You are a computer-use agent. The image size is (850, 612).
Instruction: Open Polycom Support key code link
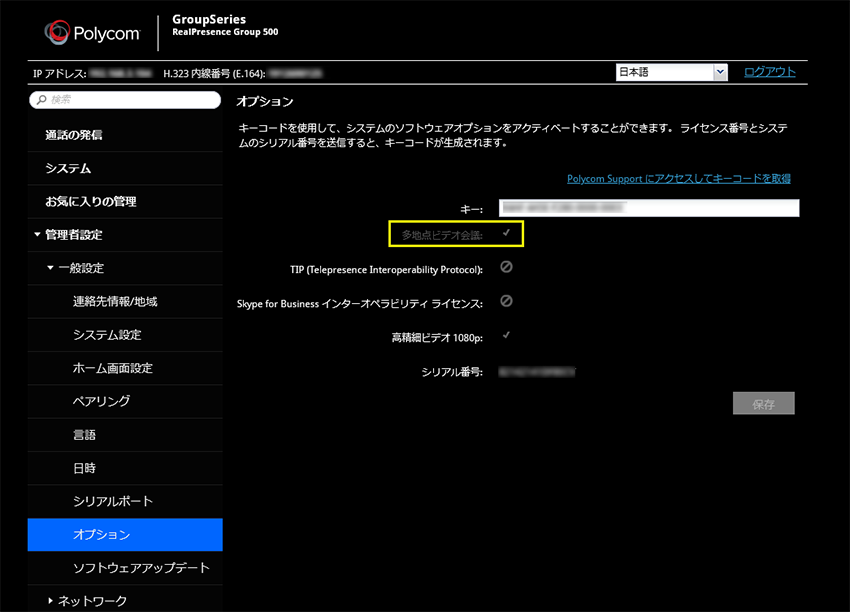pos(679,178)
